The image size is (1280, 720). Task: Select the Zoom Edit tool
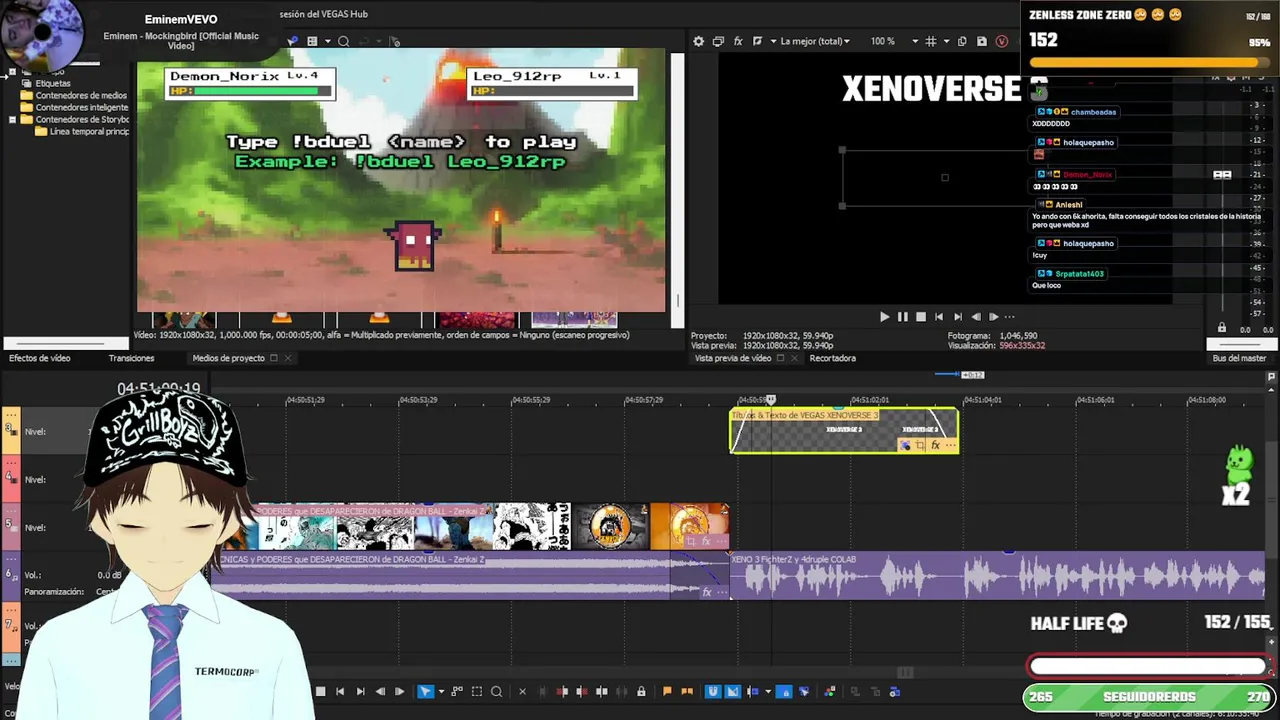pos(496,691)
